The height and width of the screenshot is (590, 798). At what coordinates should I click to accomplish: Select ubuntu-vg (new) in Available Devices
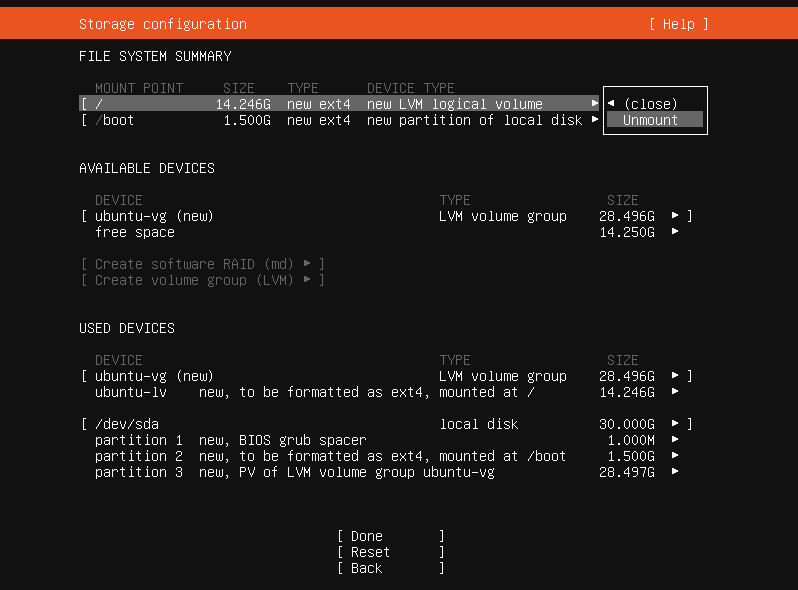154,216
